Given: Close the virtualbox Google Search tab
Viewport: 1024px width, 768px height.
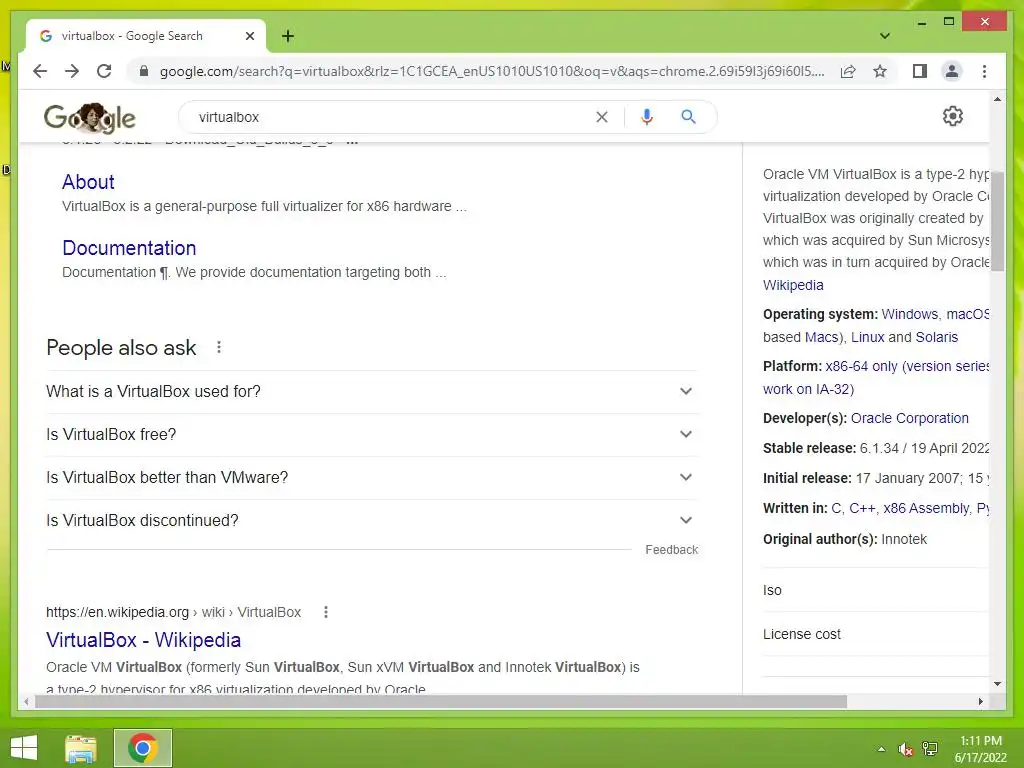Looking at the screenshot, I should point(249,36).
